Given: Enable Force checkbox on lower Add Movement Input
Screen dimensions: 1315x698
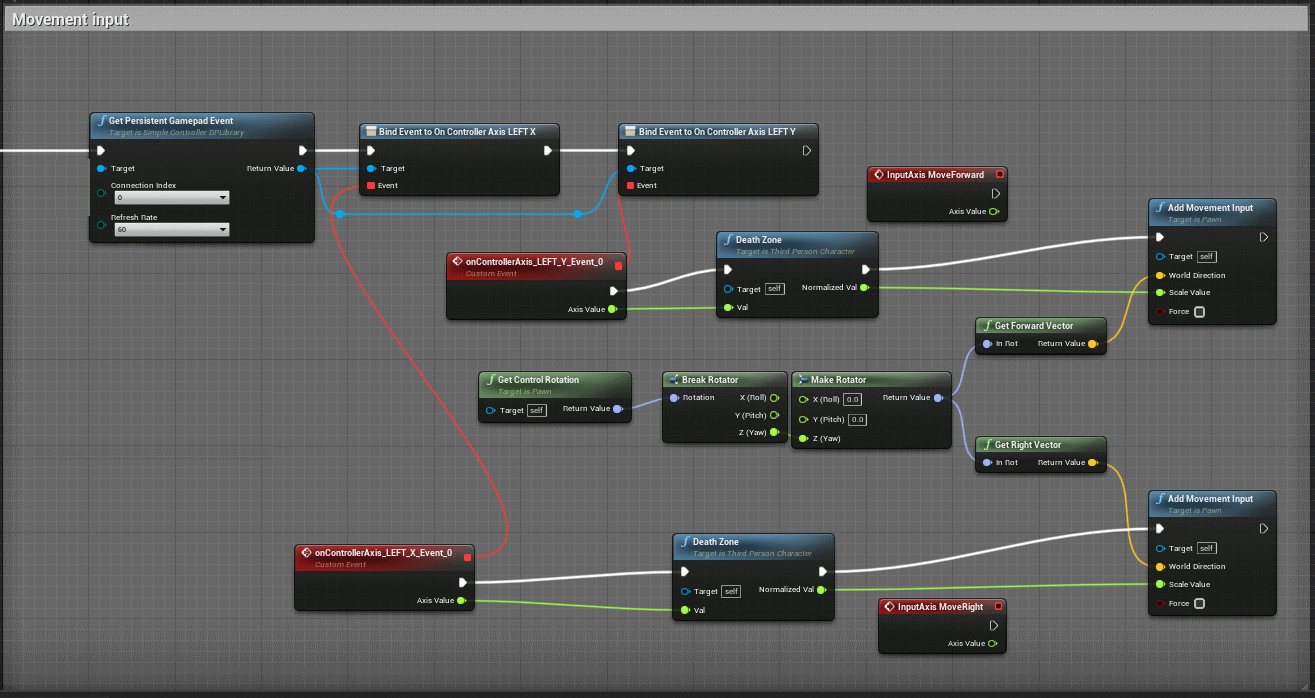Looking at the screenshot, I should click(x=1199, y=603).
